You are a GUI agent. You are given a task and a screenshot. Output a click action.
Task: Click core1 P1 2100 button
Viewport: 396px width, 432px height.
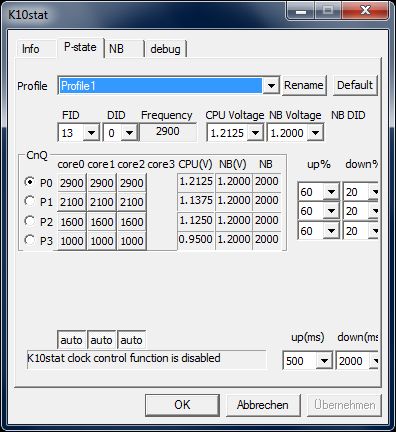coord(102,202)
